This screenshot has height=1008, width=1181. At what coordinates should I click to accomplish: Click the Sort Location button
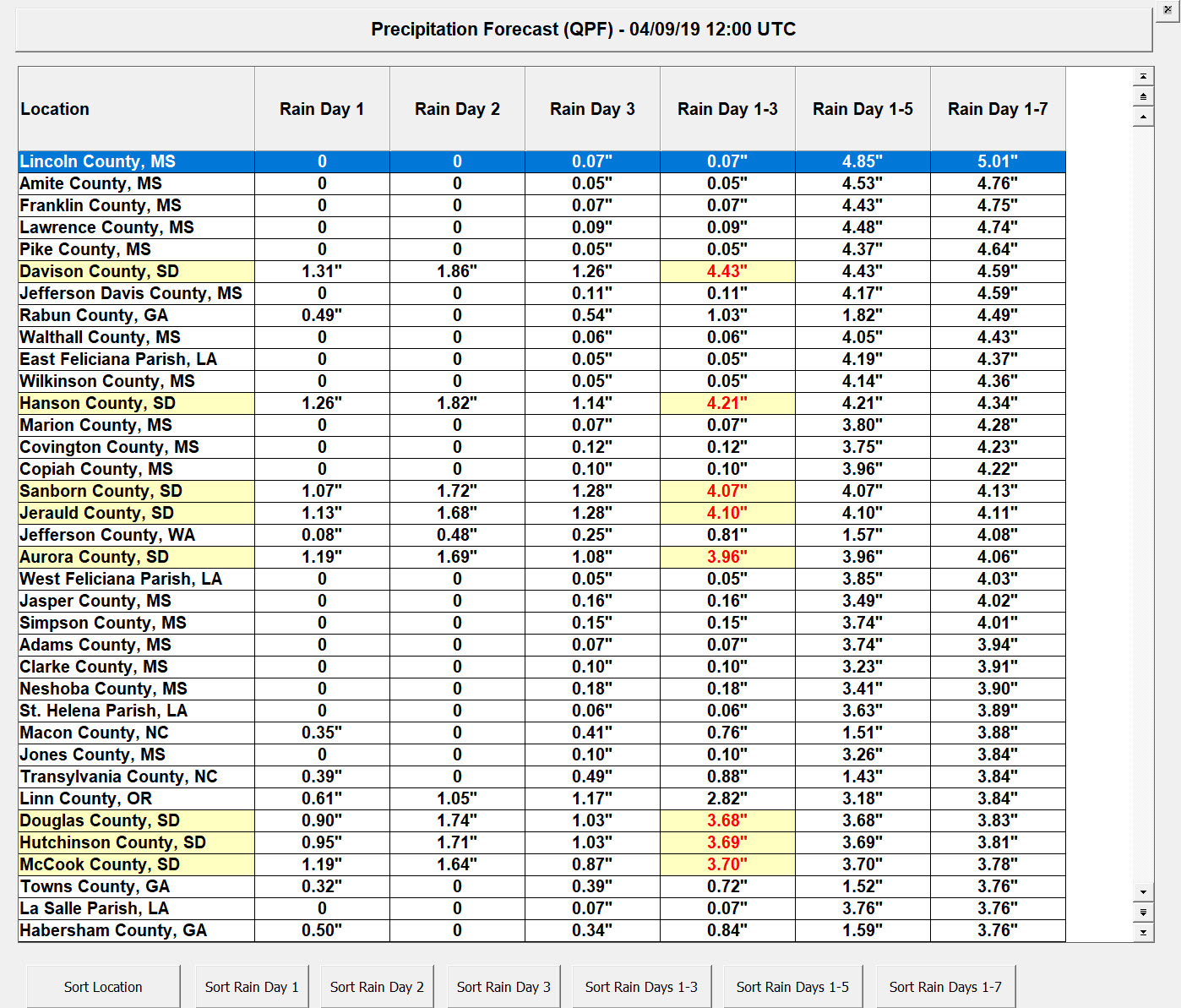[103, 987]
